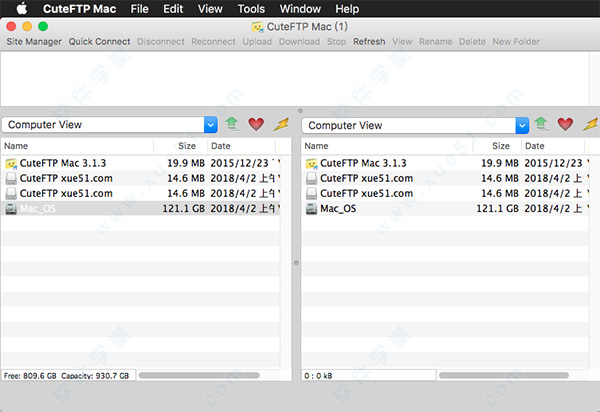
Task: Open the View menu in menu bar
Action: 210,8
